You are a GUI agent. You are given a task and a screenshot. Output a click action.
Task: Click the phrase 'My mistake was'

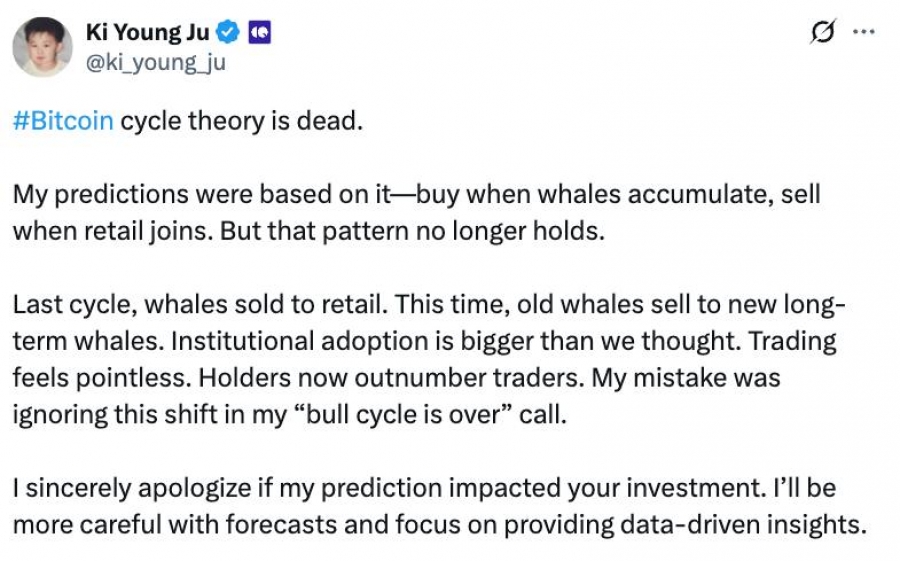pos(686,378)
